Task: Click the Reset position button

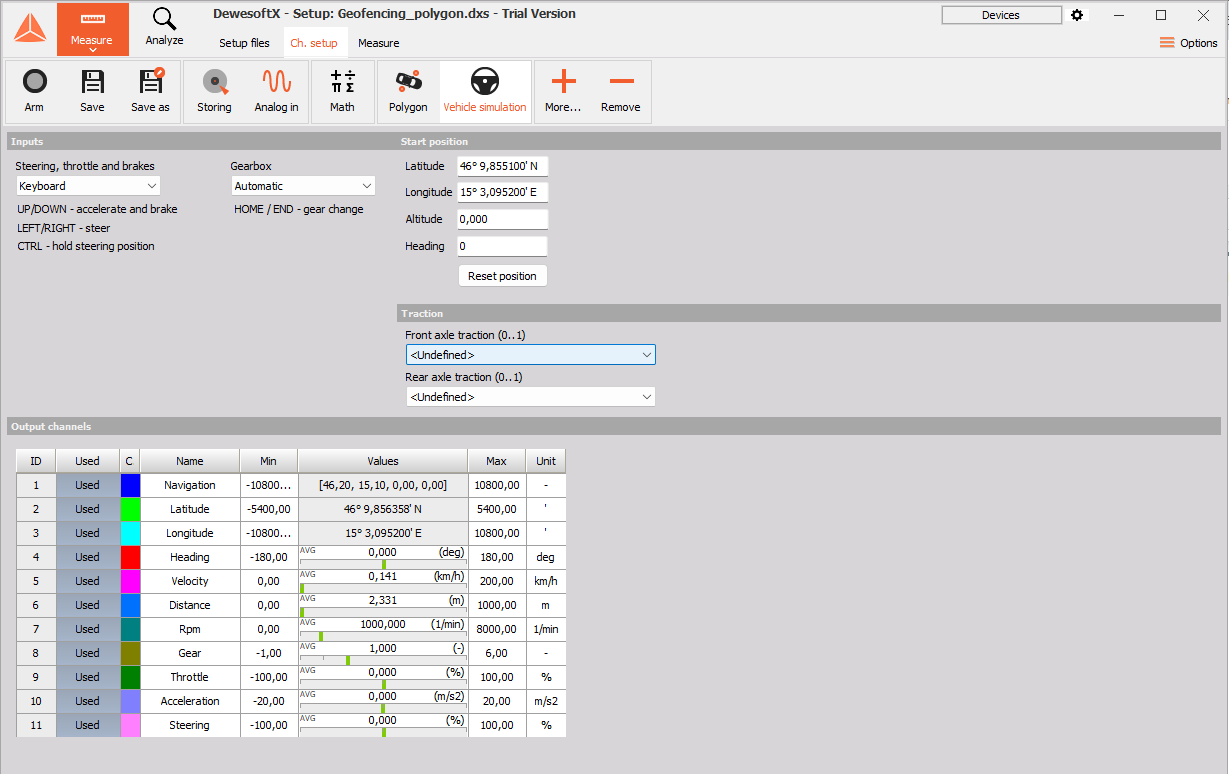Action: point(502,276)
